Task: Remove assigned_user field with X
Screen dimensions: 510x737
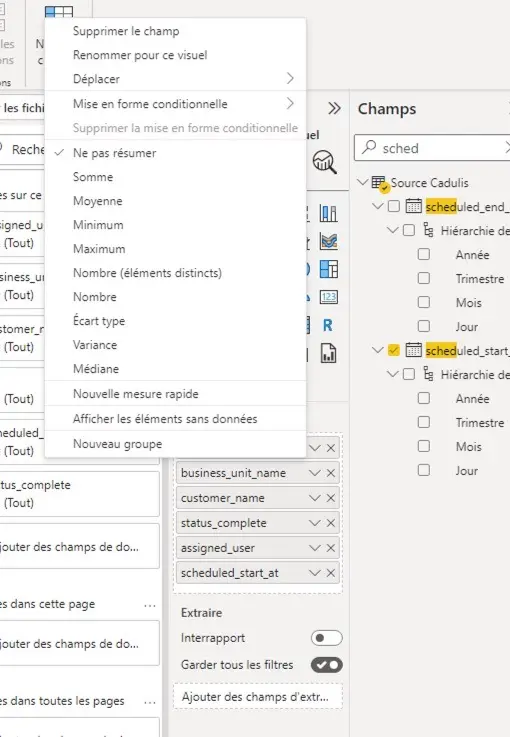Action: click(x=331, y=548)
